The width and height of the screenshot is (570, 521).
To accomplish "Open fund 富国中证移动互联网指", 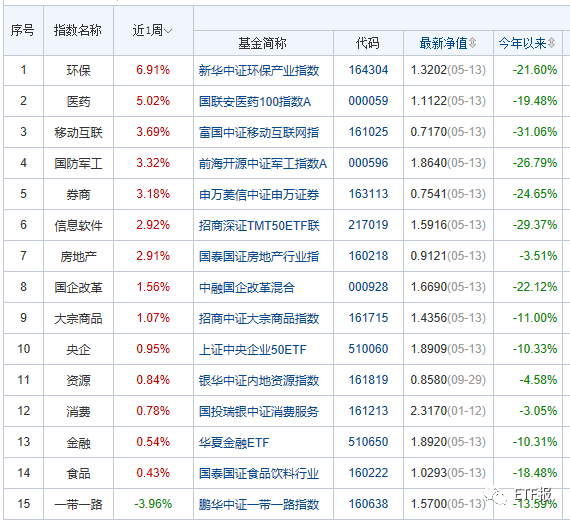I will pos(259,132).
